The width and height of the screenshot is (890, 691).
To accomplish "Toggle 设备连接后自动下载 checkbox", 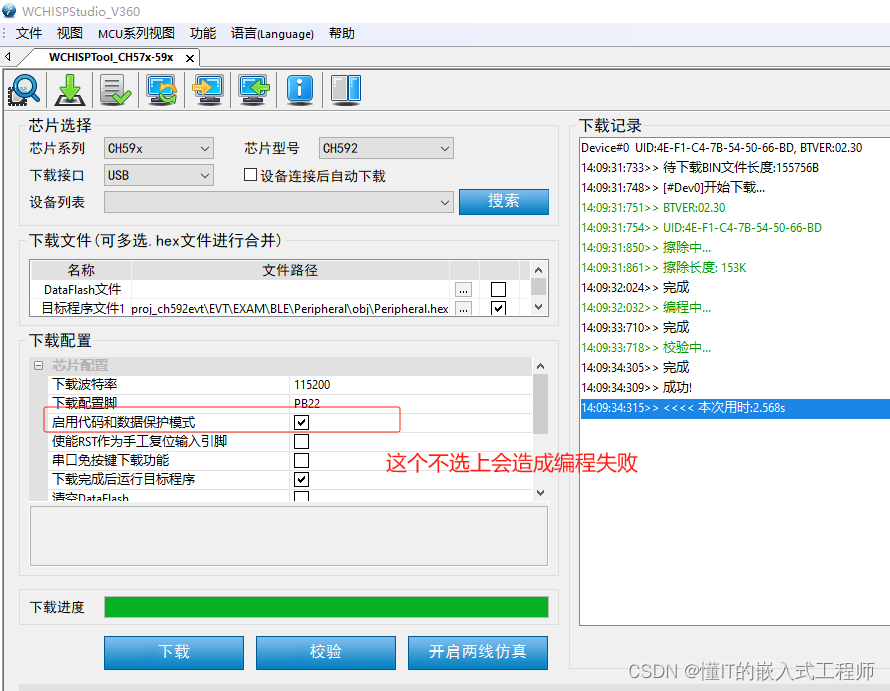I will (250, 175).
